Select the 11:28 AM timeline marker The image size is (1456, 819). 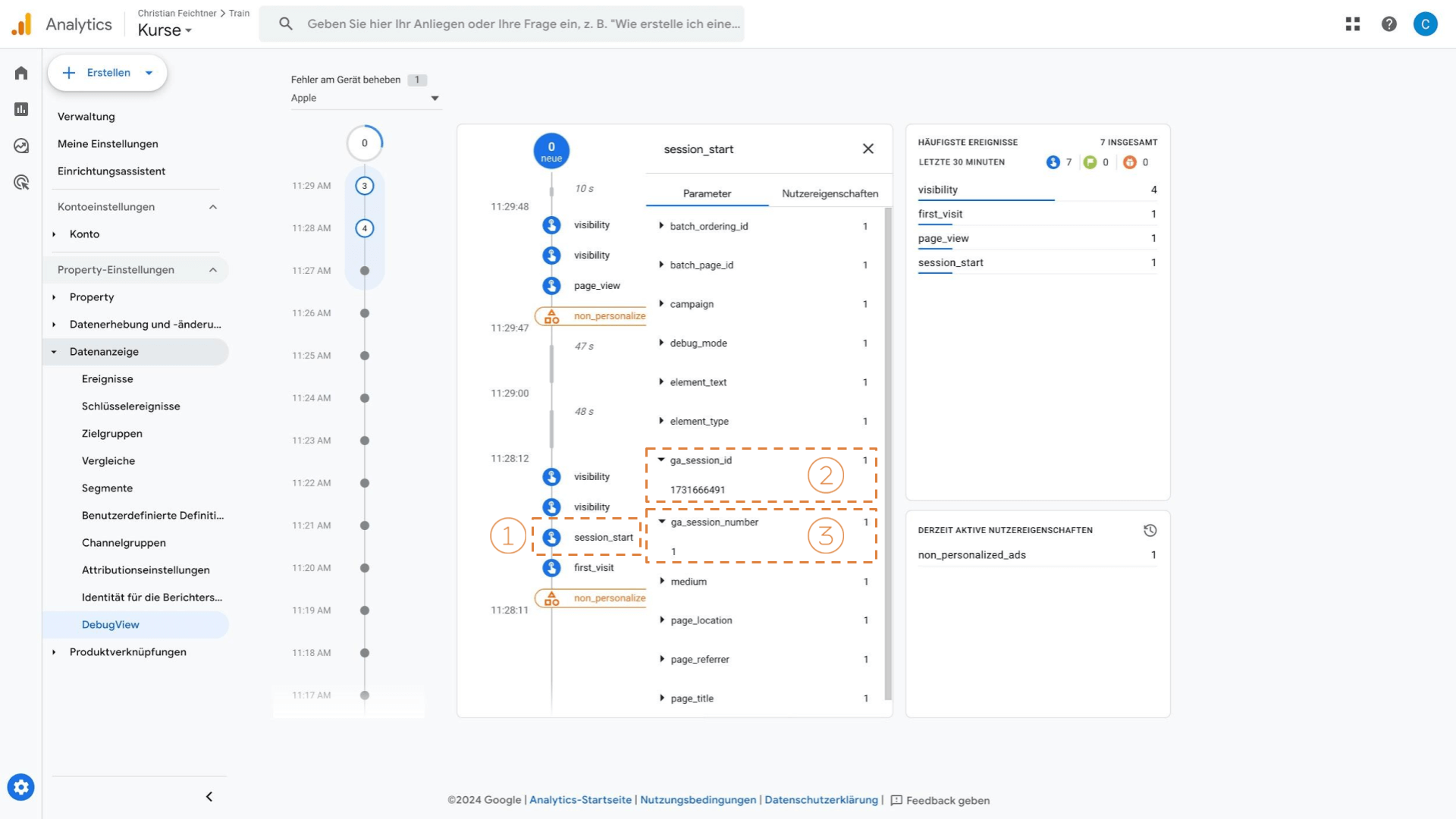point(365,228)
